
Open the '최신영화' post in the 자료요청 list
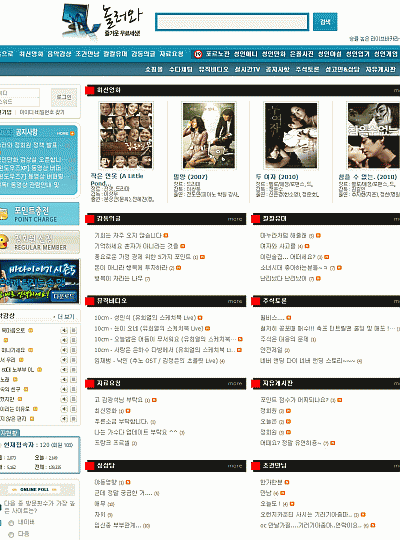(x=106, y=411)
